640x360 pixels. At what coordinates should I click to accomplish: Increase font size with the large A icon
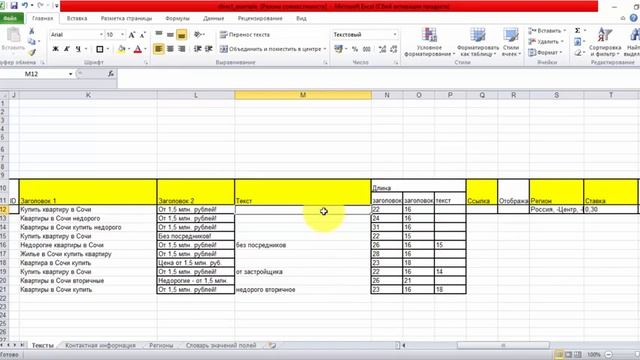(x=132, y=35)
